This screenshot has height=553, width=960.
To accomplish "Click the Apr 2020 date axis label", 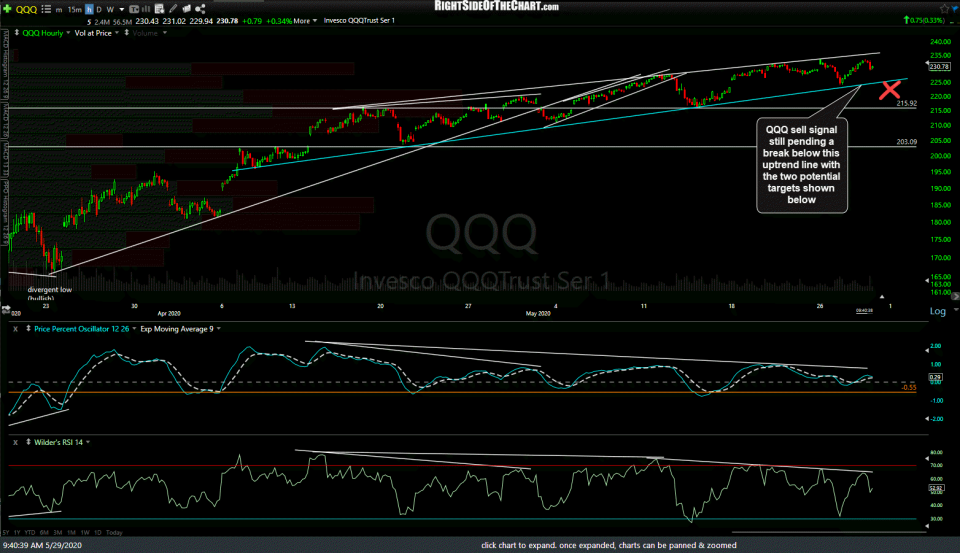I will (169, 313).
